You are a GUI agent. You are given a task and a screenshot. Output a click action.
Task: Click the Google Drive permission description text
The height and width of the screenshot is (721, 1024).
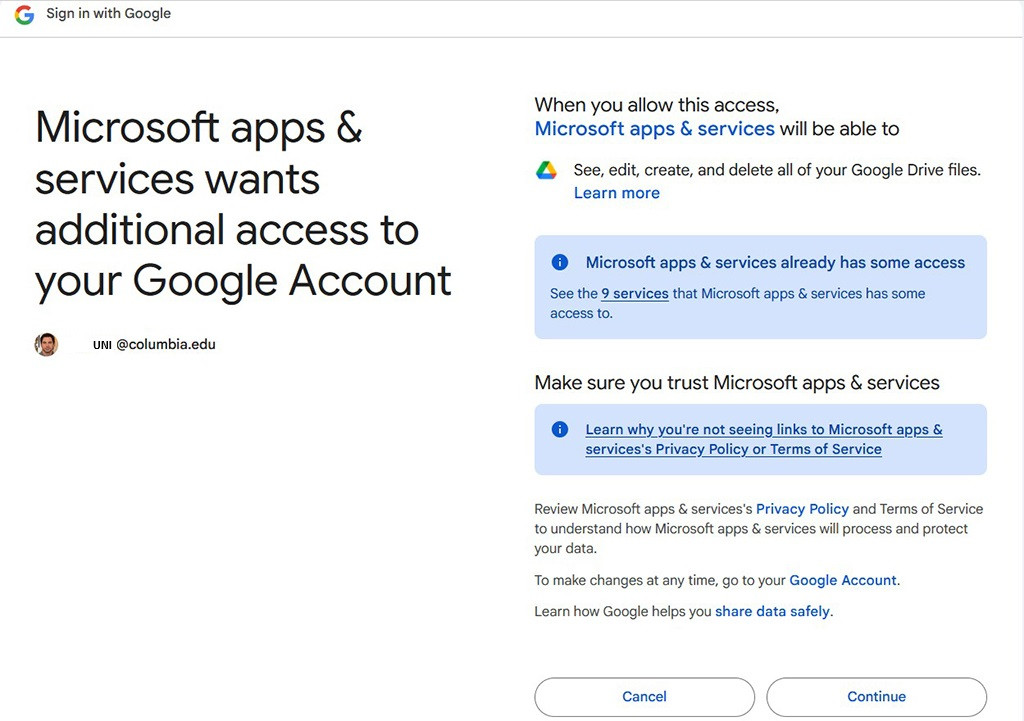tap(776, 169)
